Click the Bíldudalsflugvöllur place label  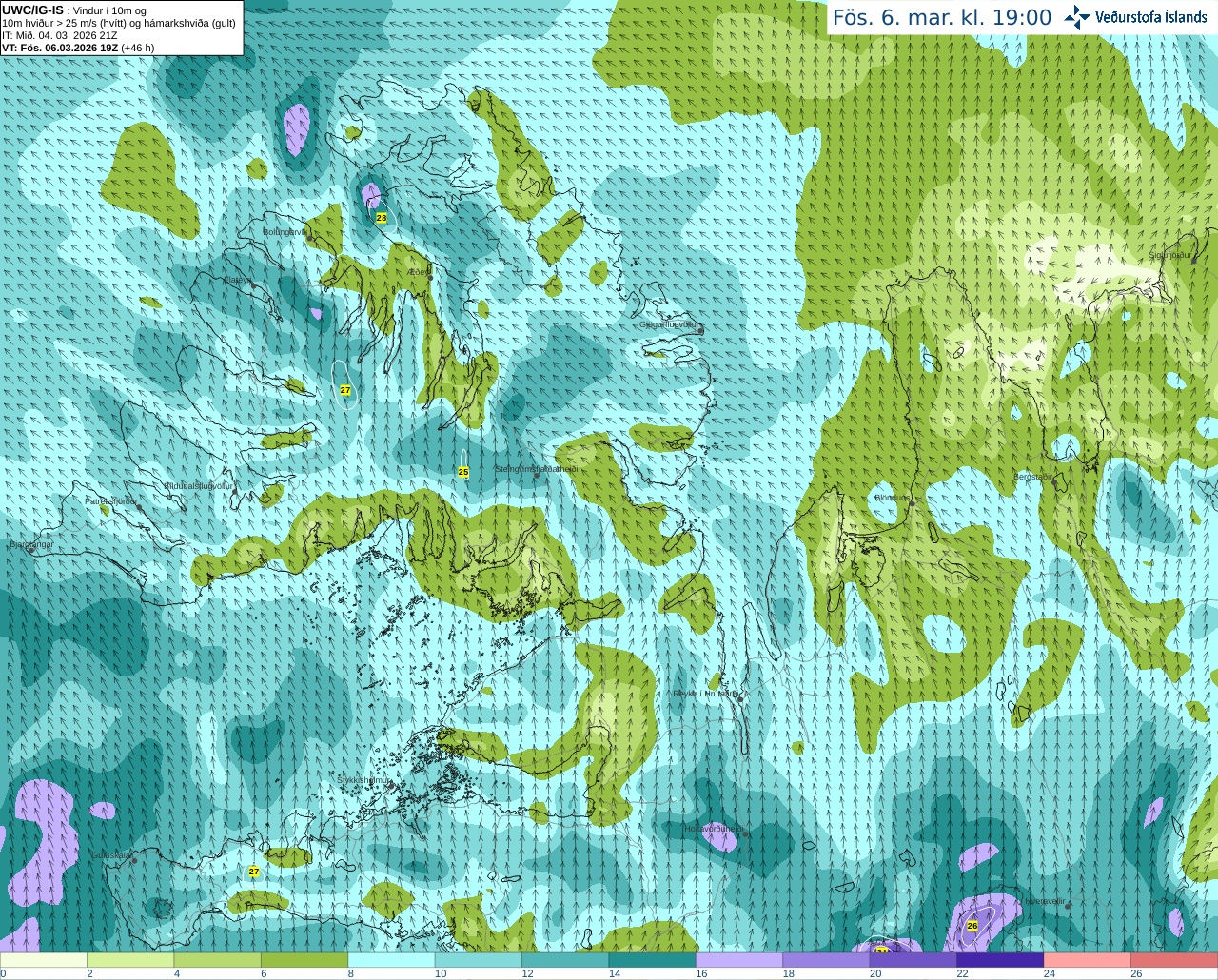coord(199,485)
